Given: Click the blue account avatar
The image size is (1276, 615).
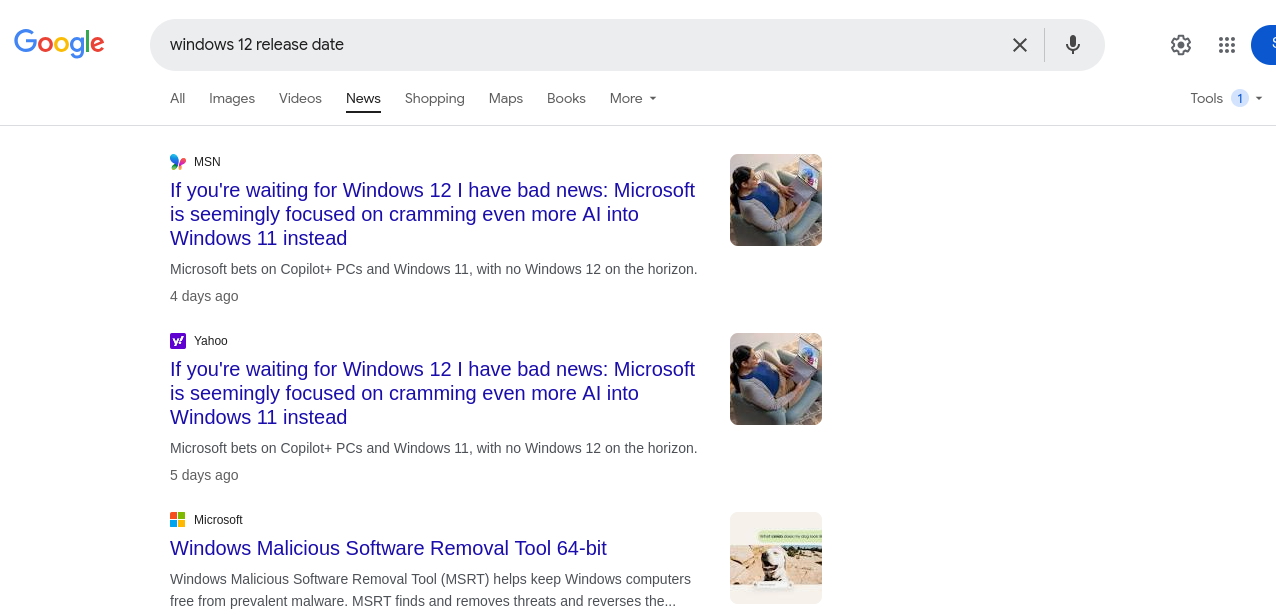Looking at the screenshot, I should tap(1264, 45).
